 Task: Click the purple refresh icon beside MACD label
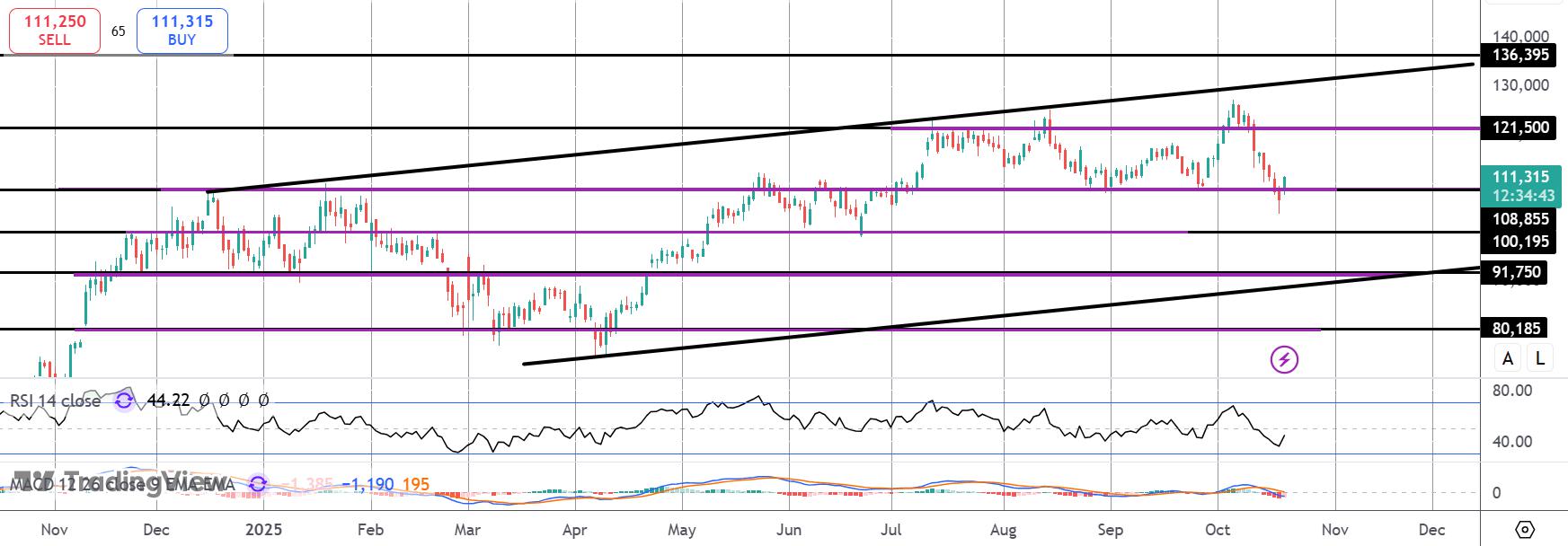[x=258, y=485]
